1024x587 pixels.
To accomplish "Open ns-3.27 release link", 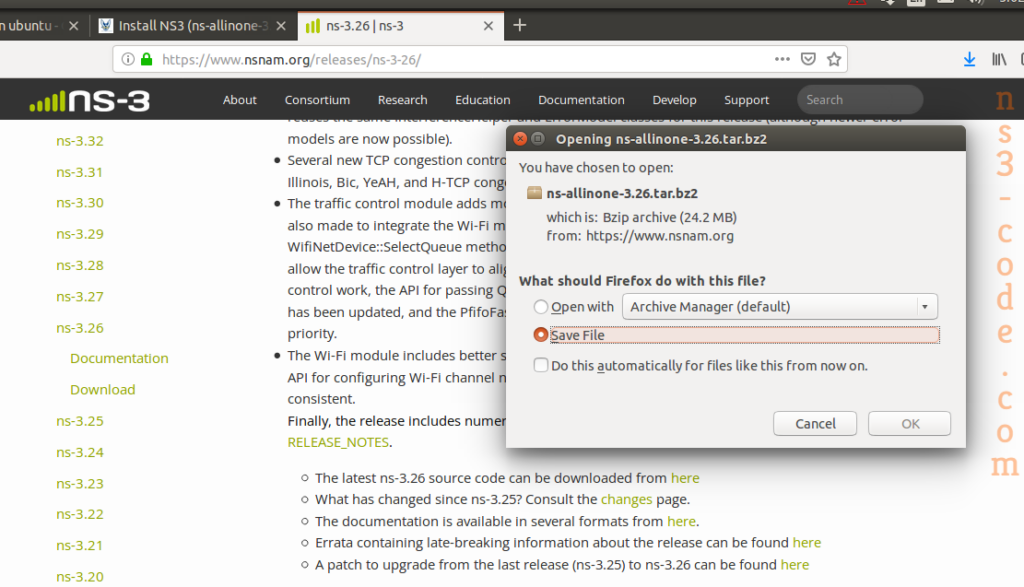I will [x=80, y=296].
